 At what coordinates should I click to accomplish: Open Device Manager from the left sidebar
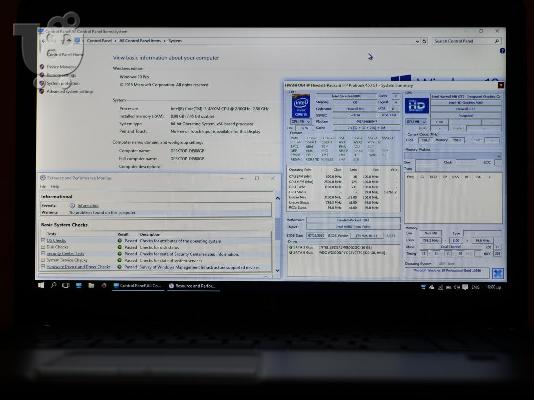pos(61,67)
